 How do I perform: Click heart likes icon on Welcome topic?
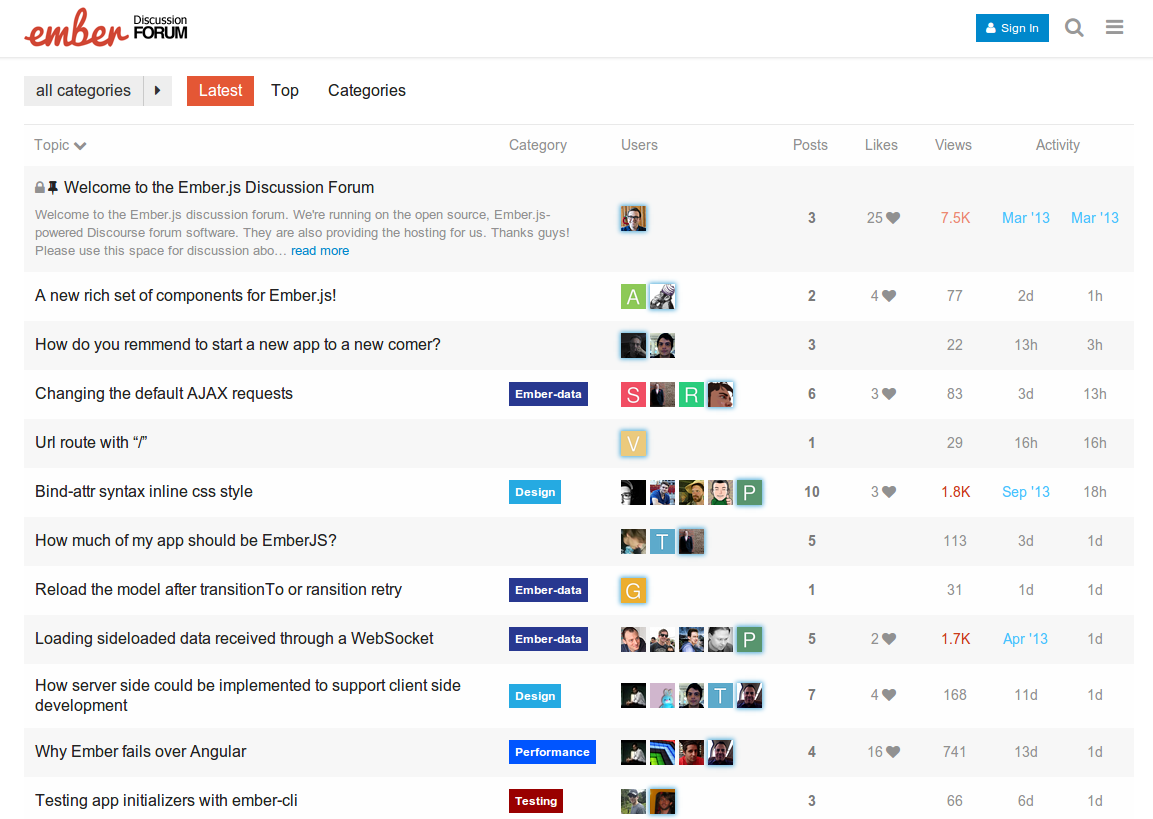pos(893,218)
